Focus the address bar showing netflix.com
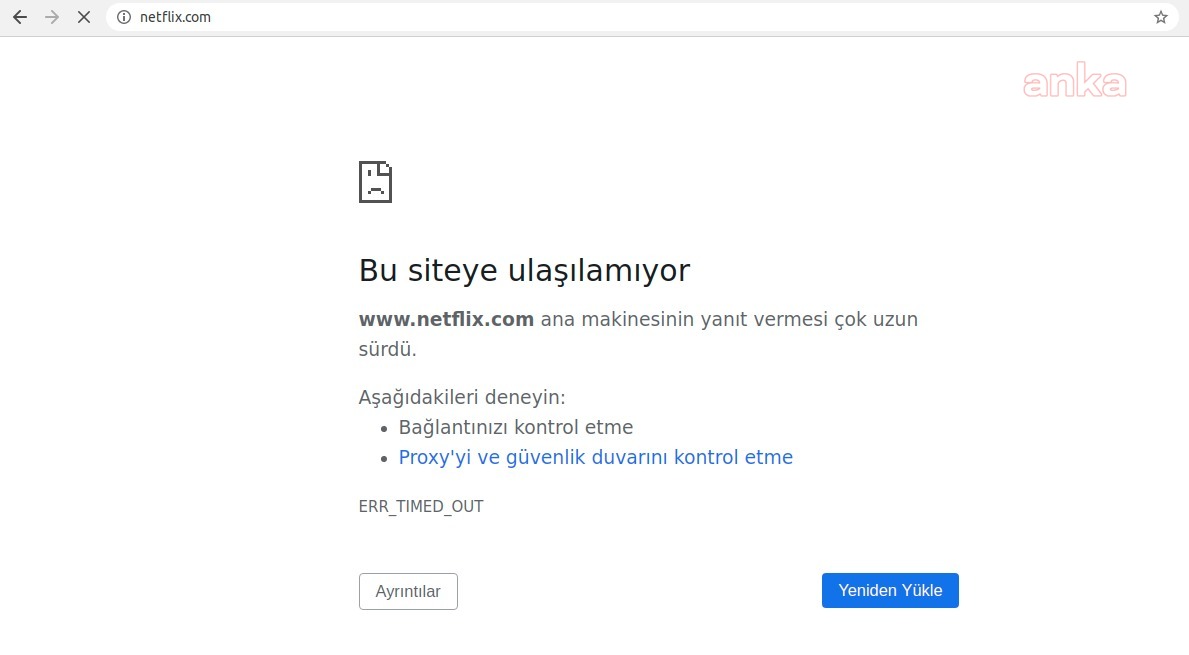Viewport: 1189px width, 655px height. pyautogui.click(x=600, y=17)
